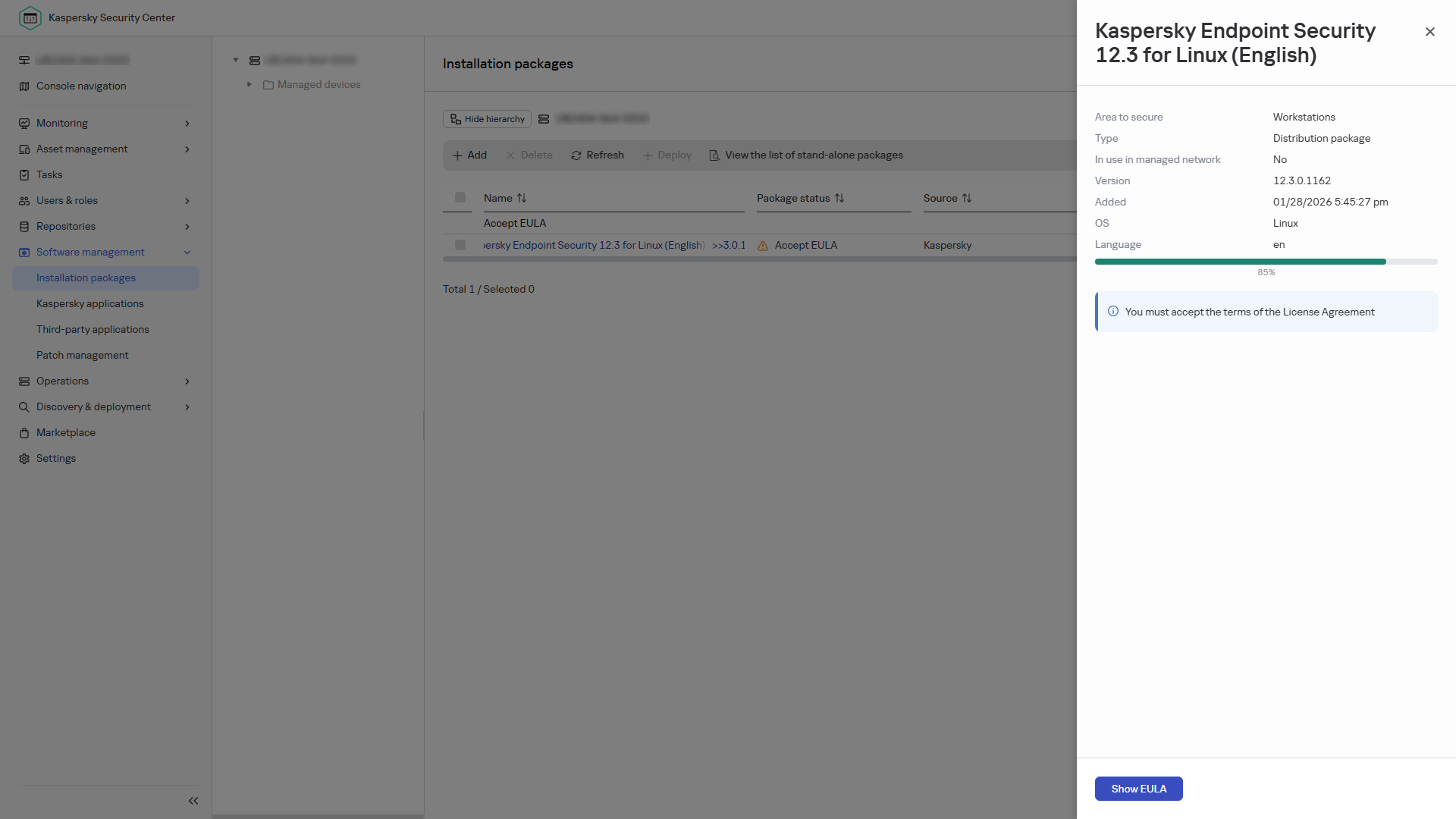The width and height of the screenshot is (1456, 819).
Task: Toggle the select-all checkbox in table header
Action: coord(460,197)
